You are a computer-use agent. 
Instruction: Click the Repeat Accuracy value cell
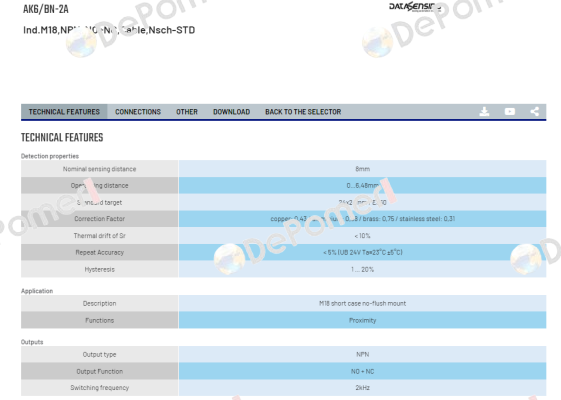tap(362, 252)
